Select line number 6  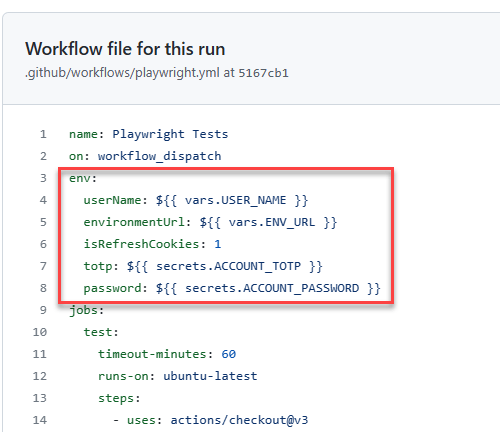pos(43,244)
